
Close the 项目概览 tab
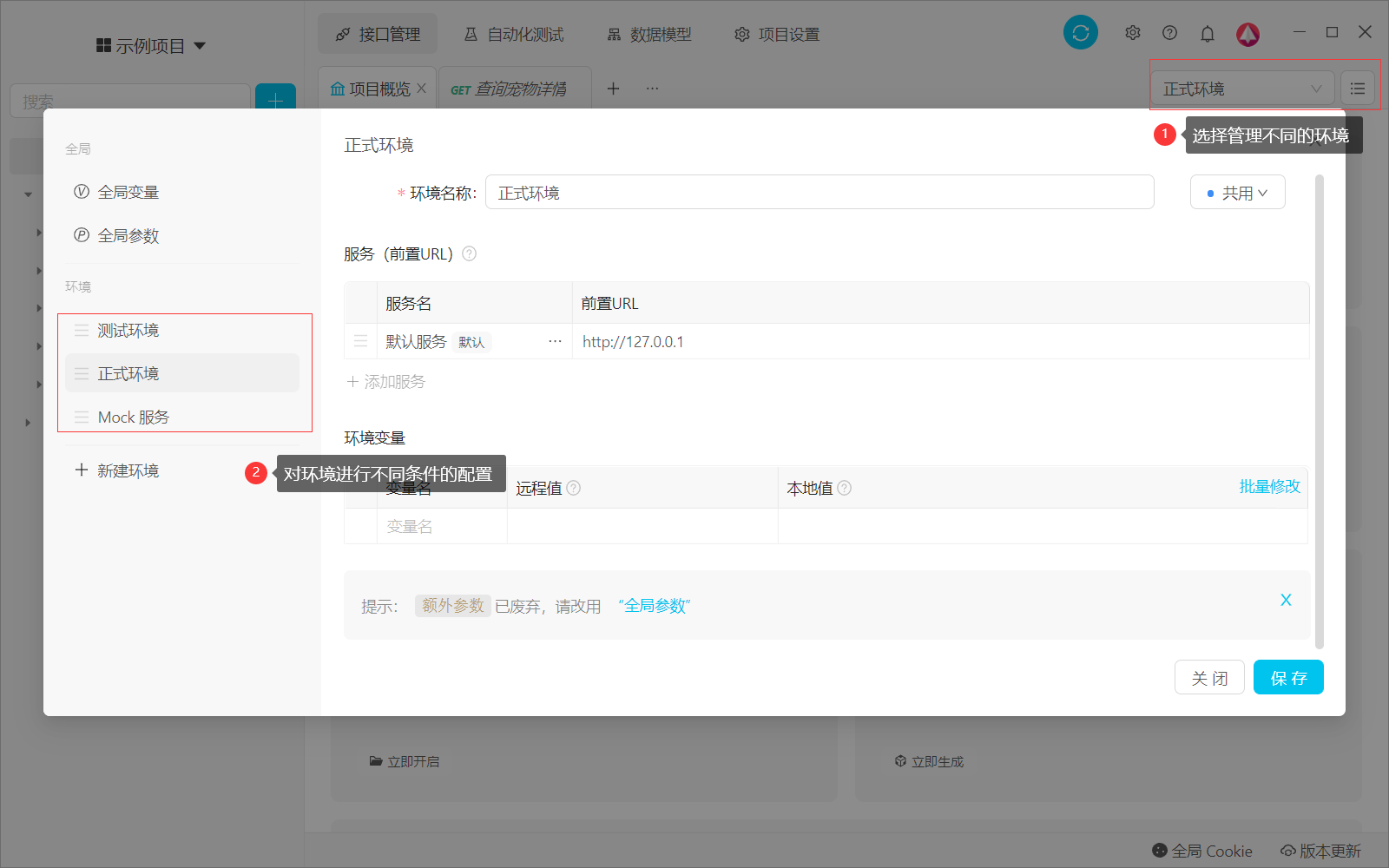tap(421, 88)
